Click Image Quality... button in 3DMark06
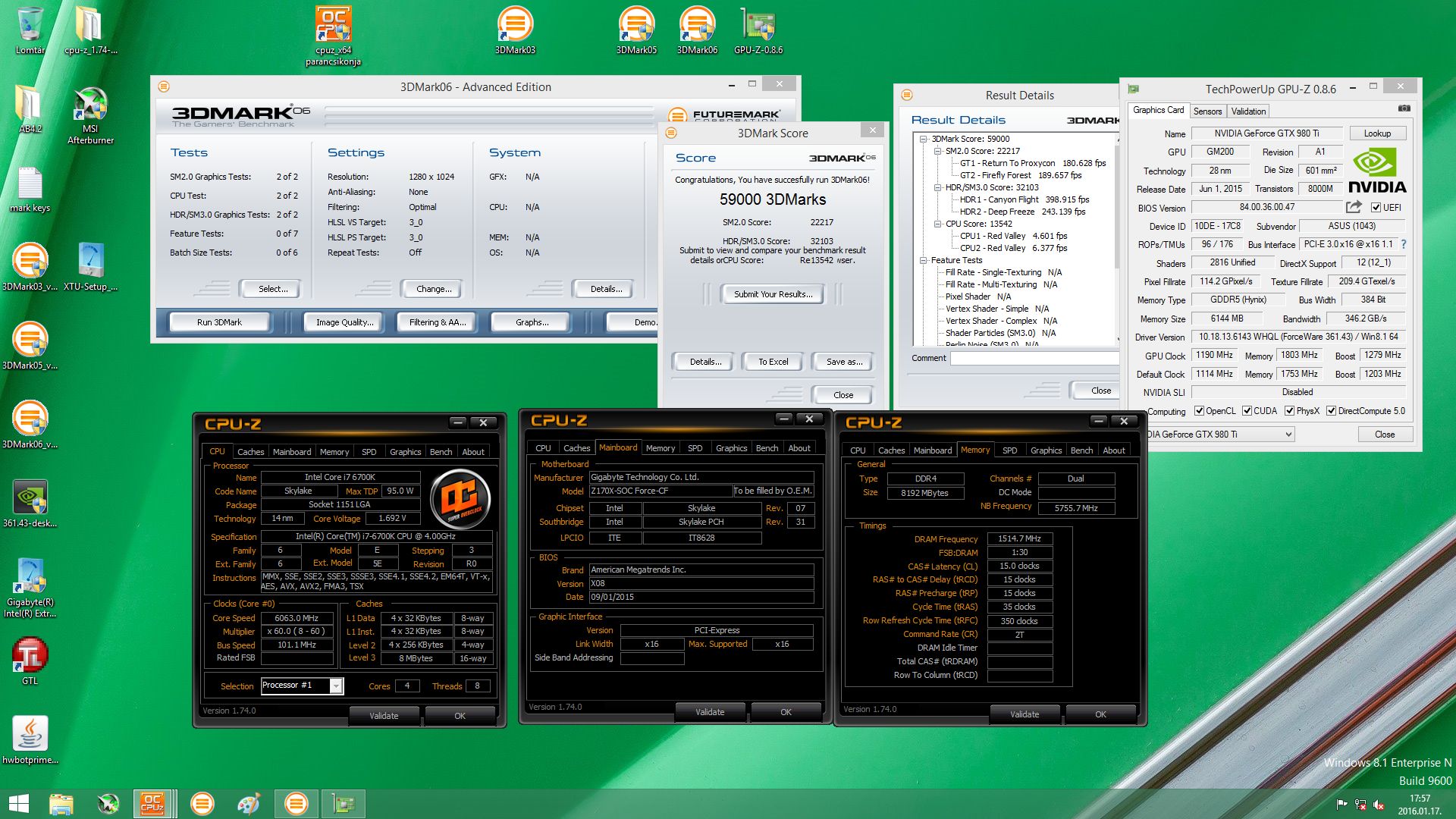 coord(344,322)
